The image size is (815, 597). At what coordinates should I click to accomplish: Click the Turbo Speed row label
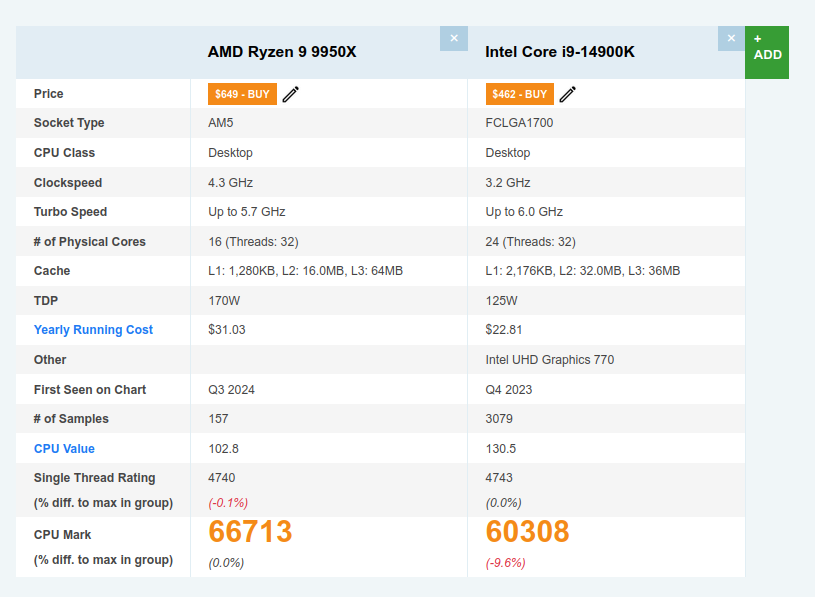[71, 212]
